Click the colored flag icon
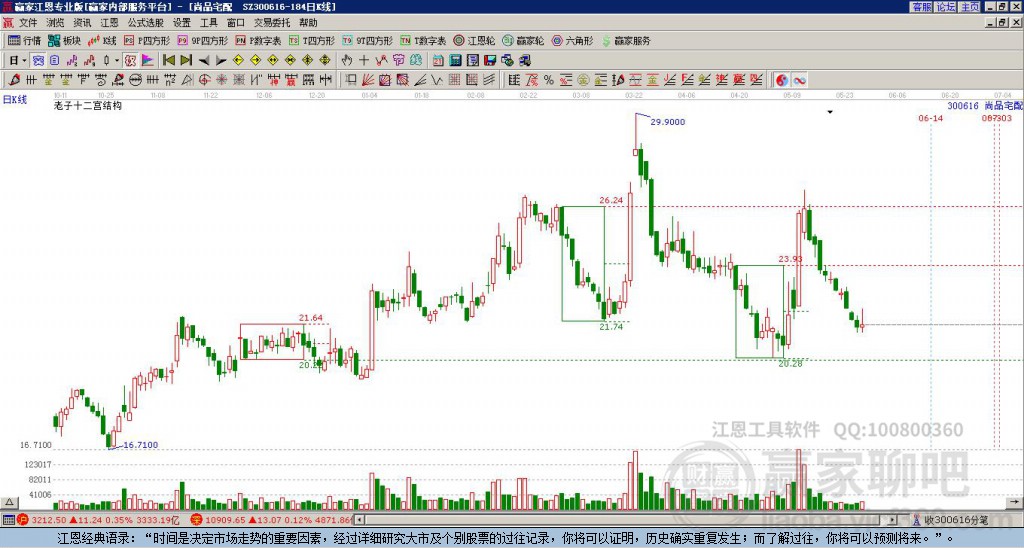This screenshot has height=548, width=1024. 148,61
